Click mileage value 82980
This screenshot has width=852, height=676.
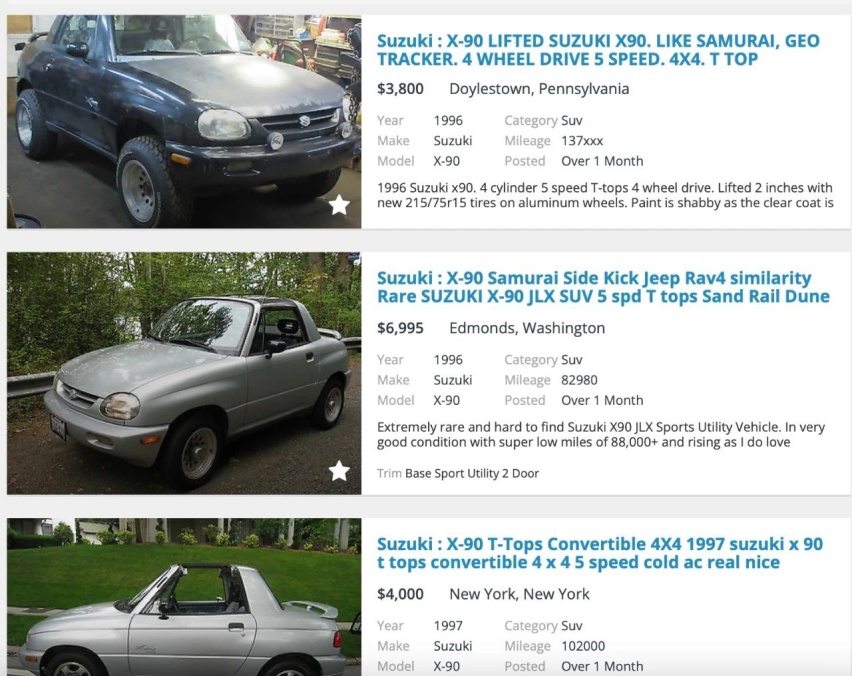pos(579,380)
